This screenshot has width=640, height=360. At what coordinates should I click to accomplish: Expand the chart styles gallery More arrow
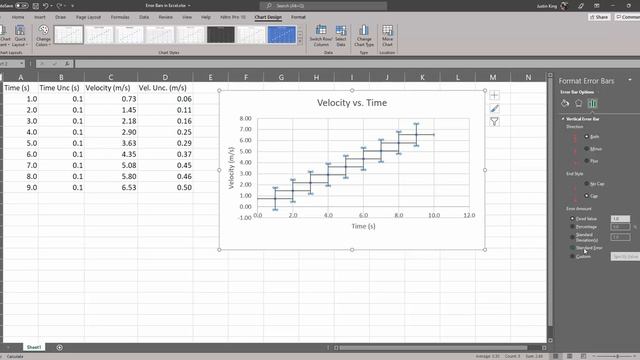click(300, 42)
